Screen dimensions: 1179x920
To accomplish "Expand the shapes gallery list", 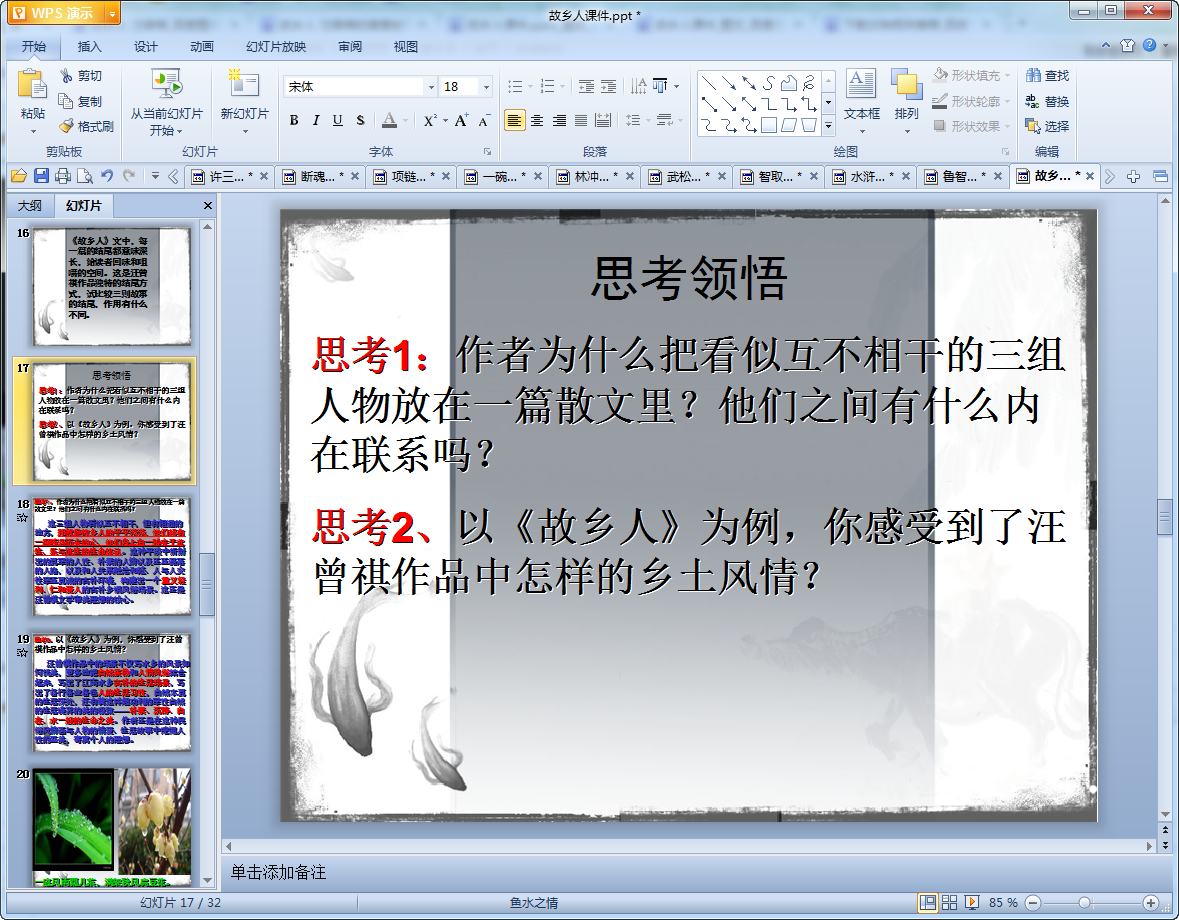I will pyautogui.click(x=829, y=126).
